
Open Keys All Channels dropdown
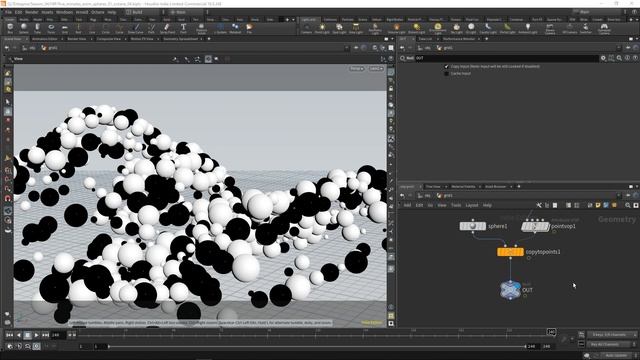pyautogui.click(x=612, y=335)
